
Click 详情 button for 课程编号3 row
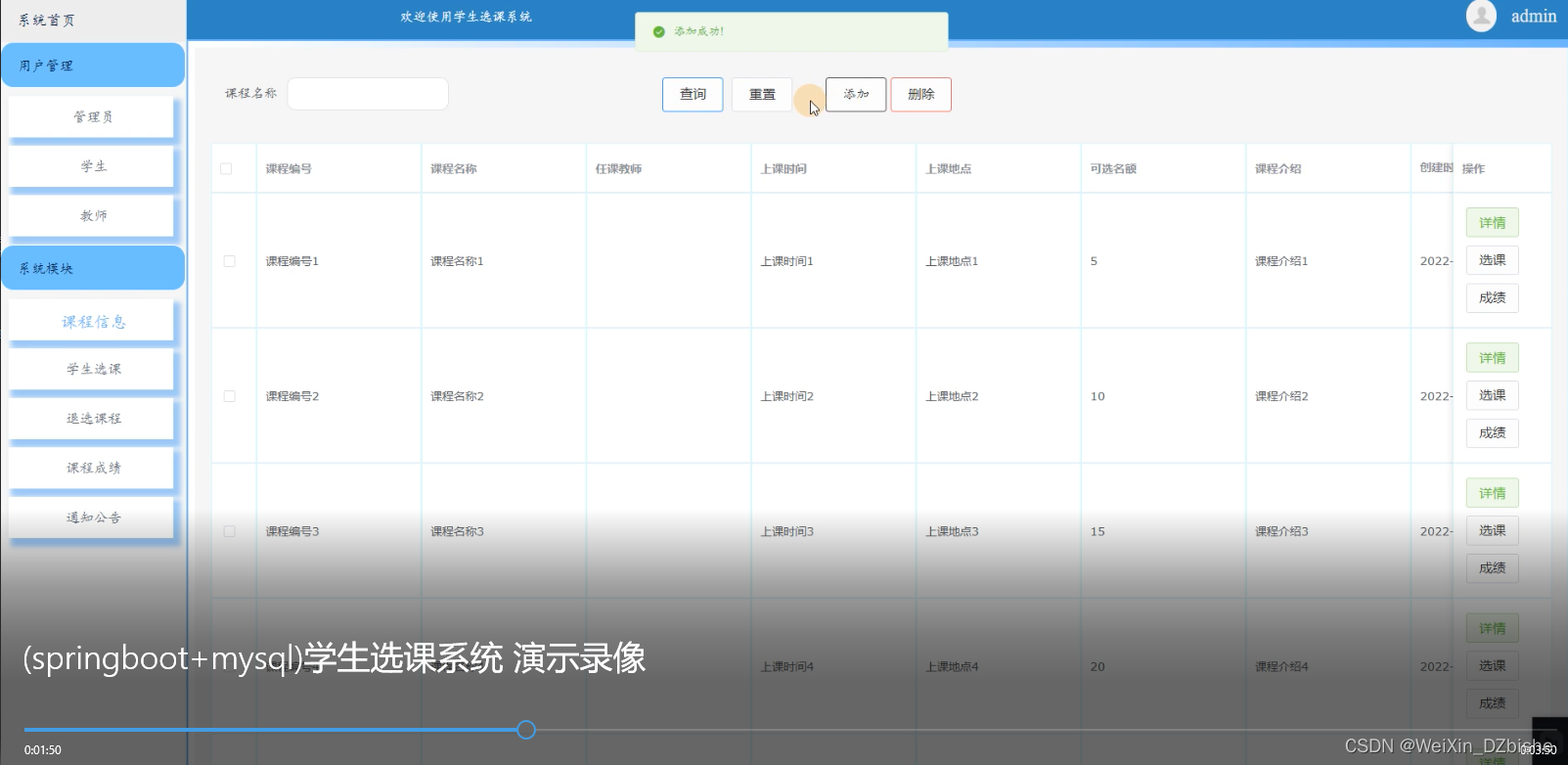coord(1492,493)
